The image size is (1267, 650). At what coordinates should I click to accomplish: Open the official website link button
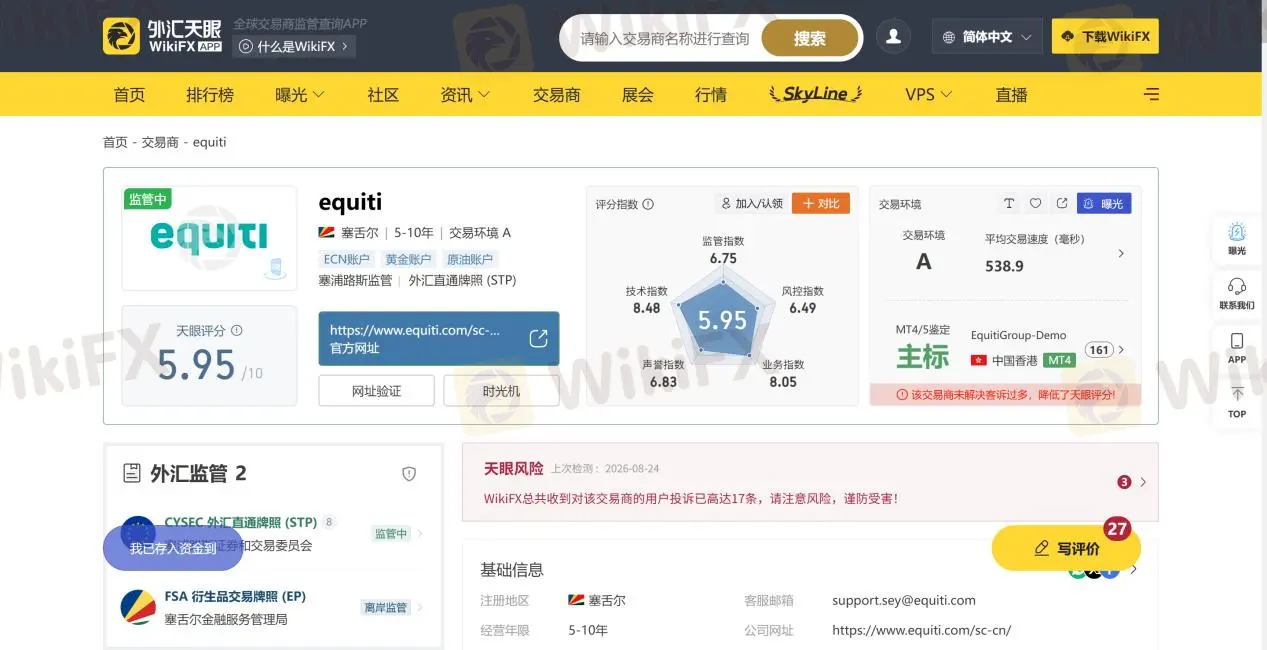439,339
